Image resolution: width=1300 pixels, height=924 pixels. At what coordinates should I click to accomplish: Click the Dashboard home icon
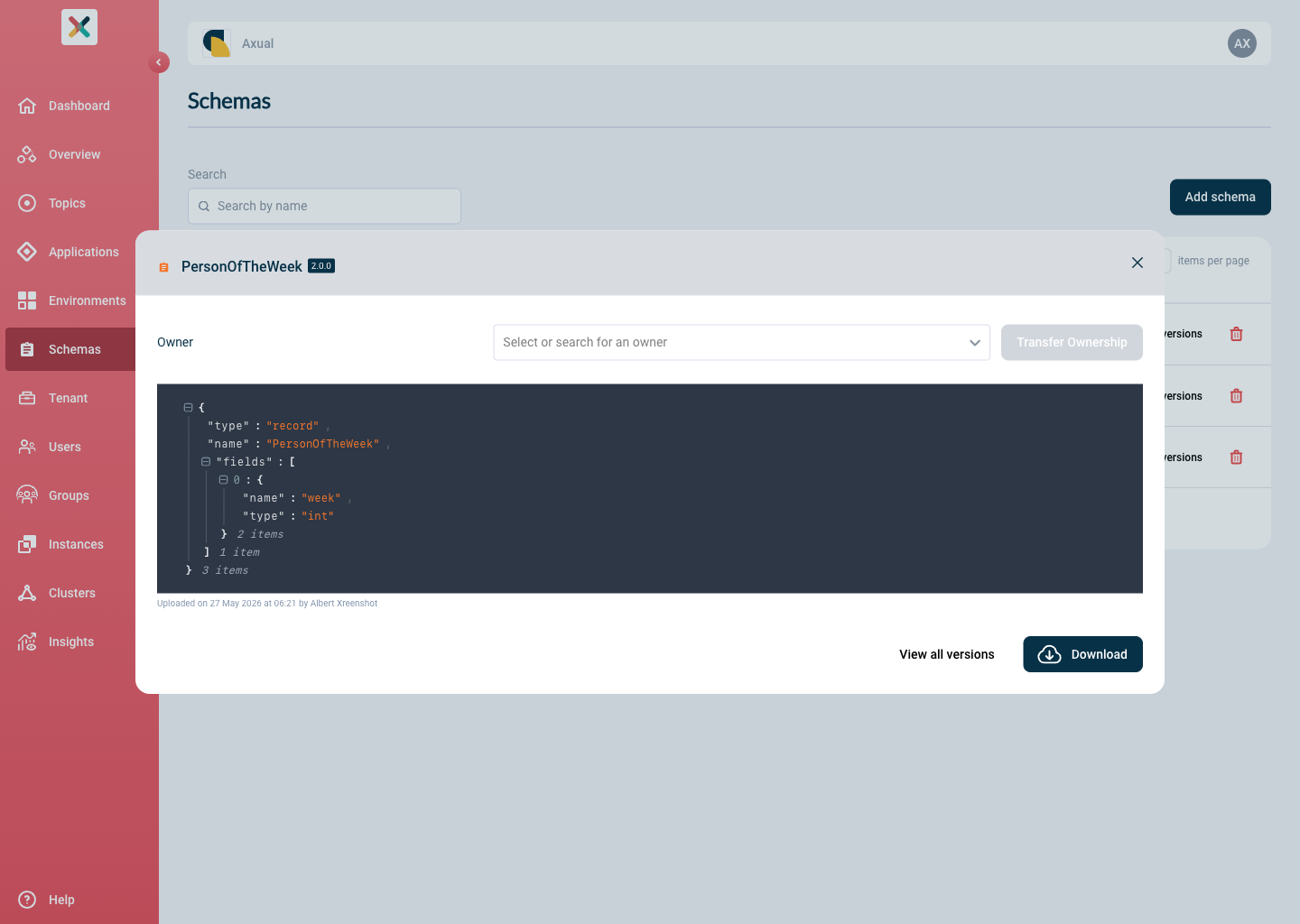coord(27,106)
